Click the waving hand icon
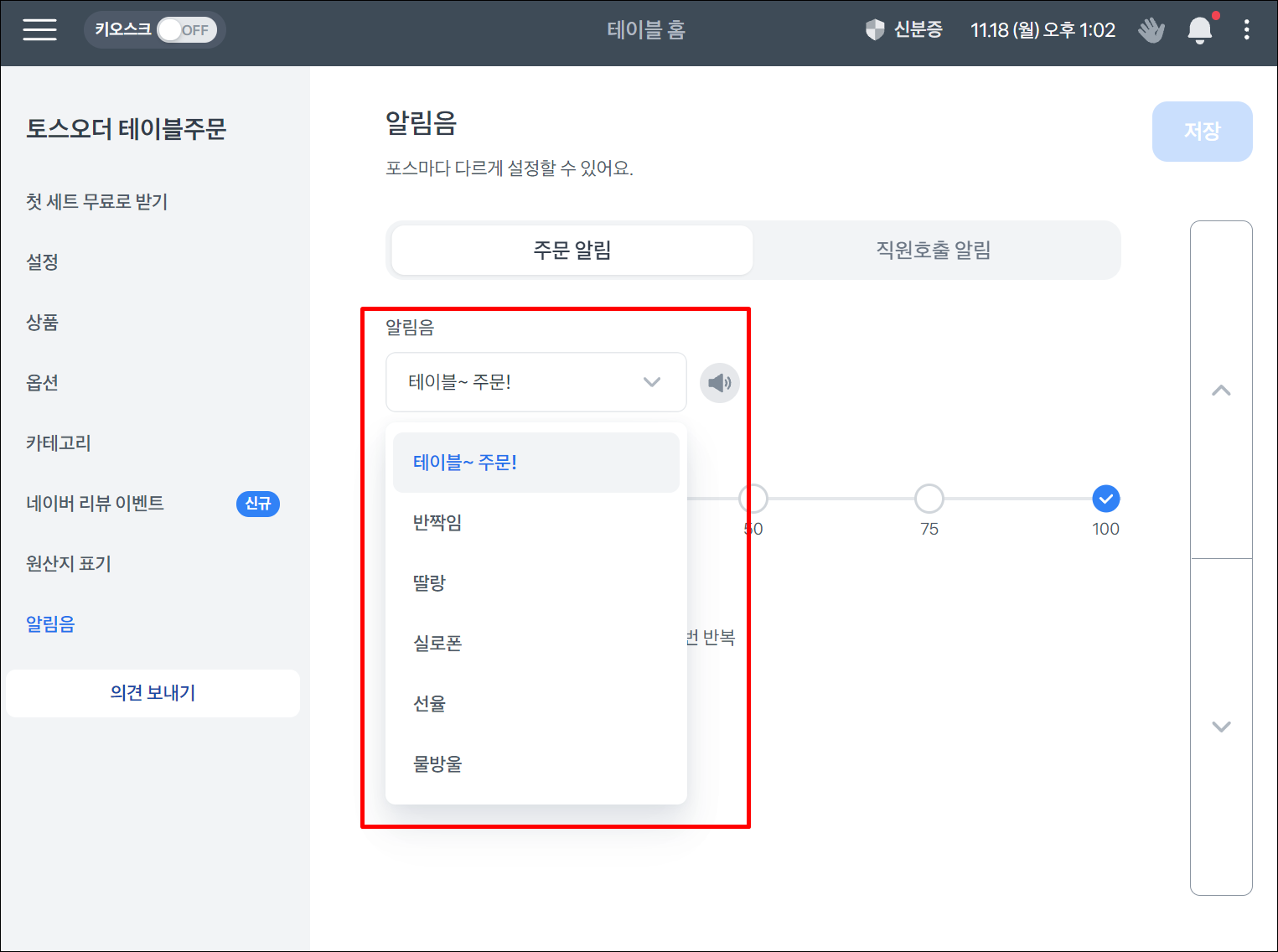Screen dimensions: 1278x952 coord(1151,30)
